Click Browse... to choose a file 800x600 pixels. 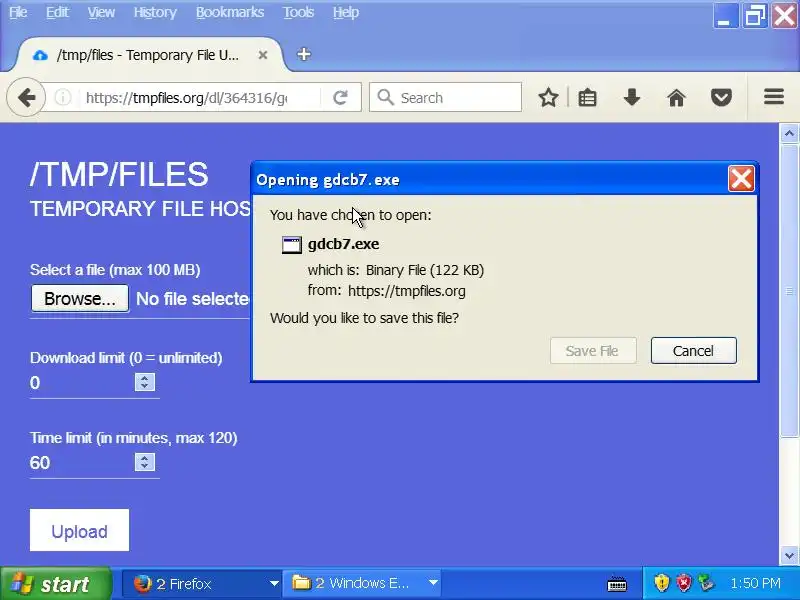point(80,298)
